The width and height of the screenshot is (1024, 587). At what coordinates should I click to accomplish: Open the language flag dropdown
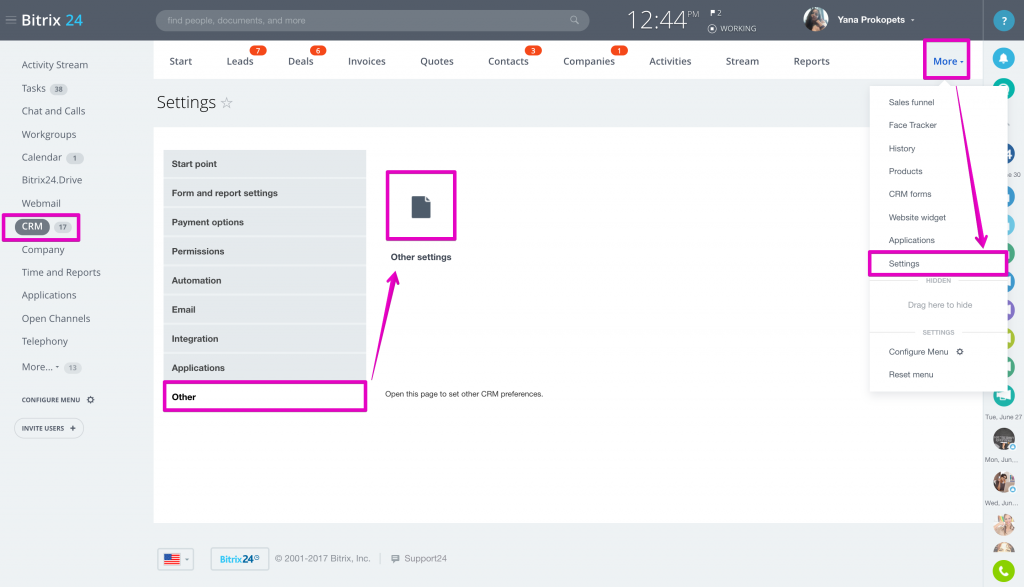(176, 559)
